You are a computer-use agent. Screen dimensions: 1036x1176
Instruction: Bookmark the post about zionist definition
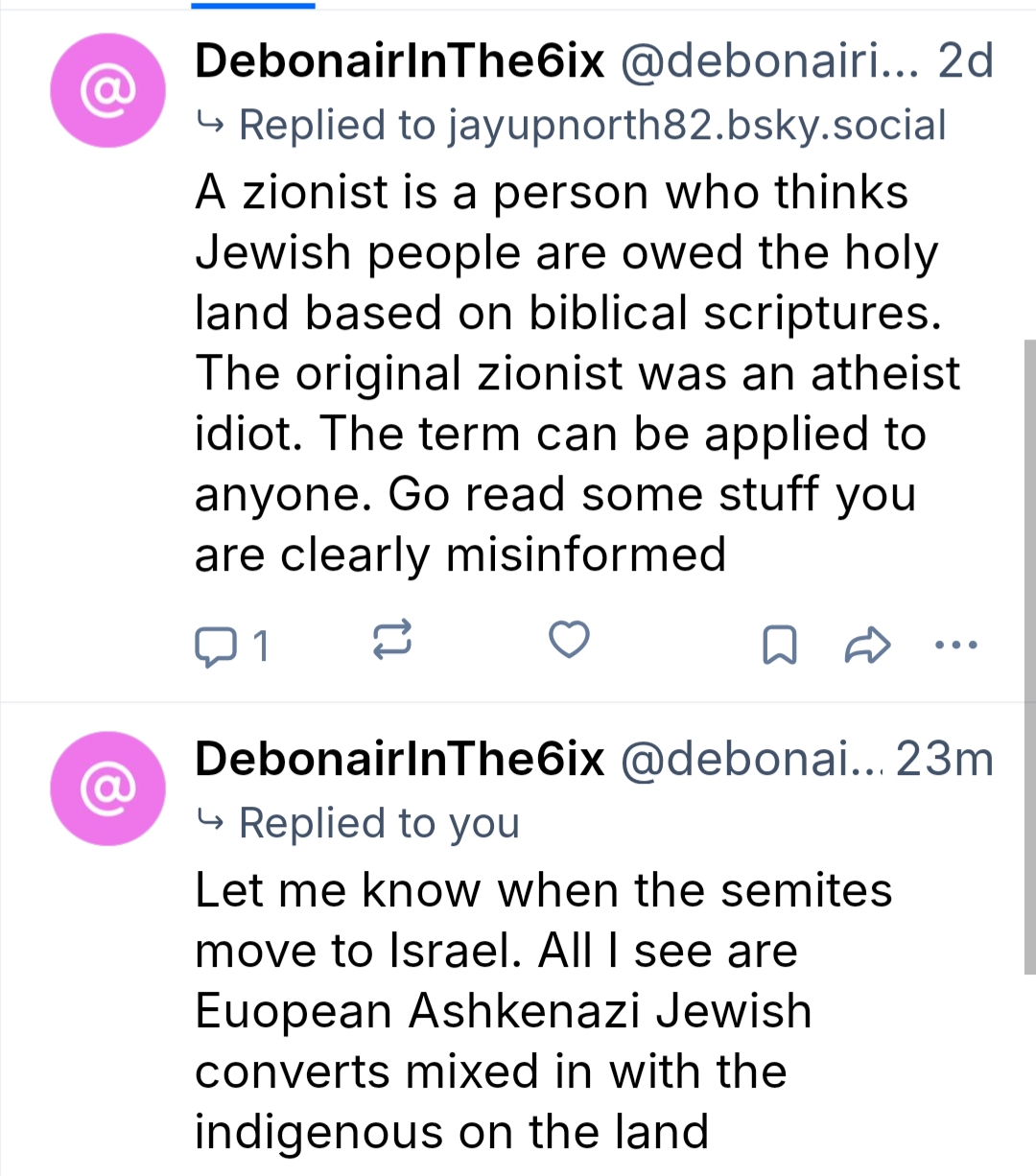click(779, 645)
